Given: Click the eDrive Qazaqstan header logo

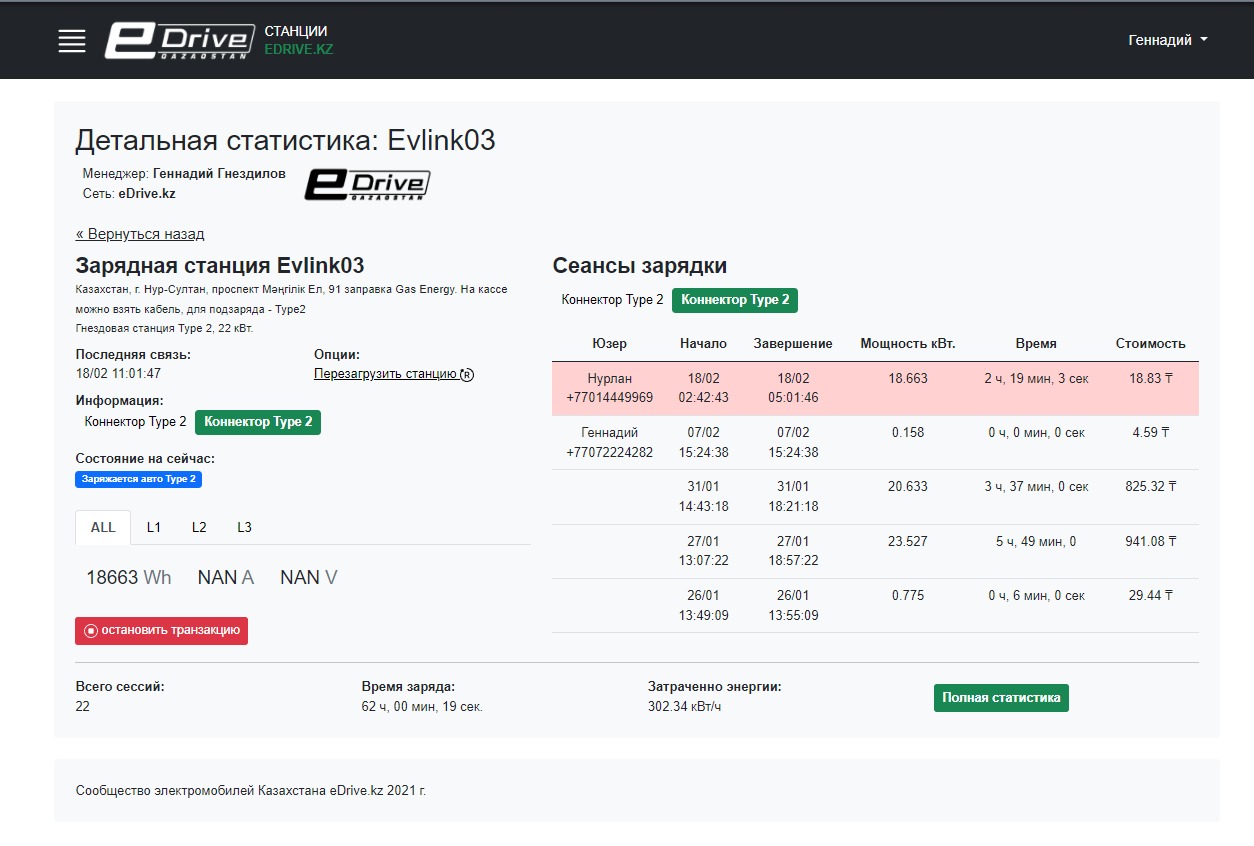Looking at the screenshot, I should pyautogui.click(x=180, y=41).
